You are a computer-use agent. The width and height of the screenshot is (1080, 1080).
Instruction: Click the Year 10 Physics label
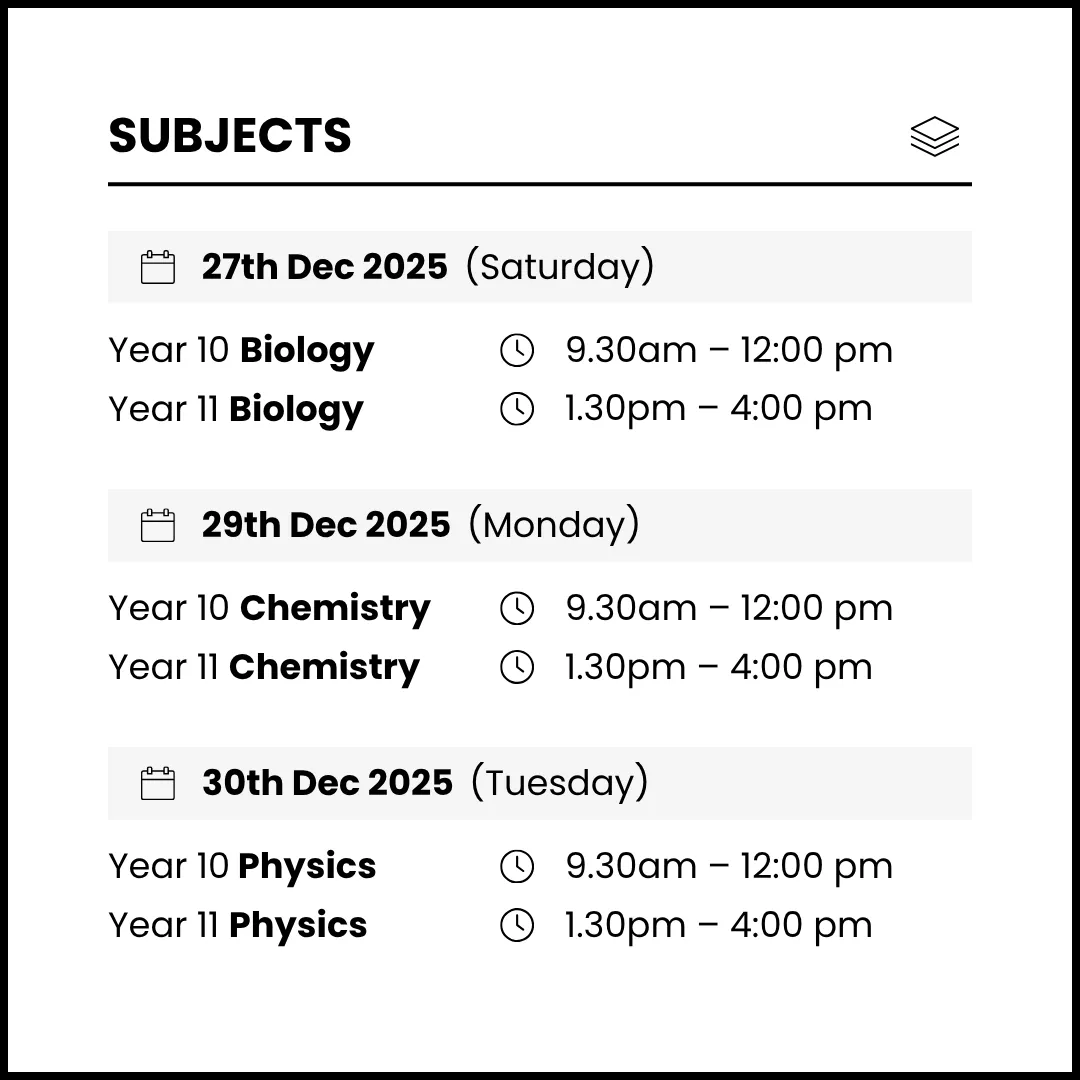[242, 866]
